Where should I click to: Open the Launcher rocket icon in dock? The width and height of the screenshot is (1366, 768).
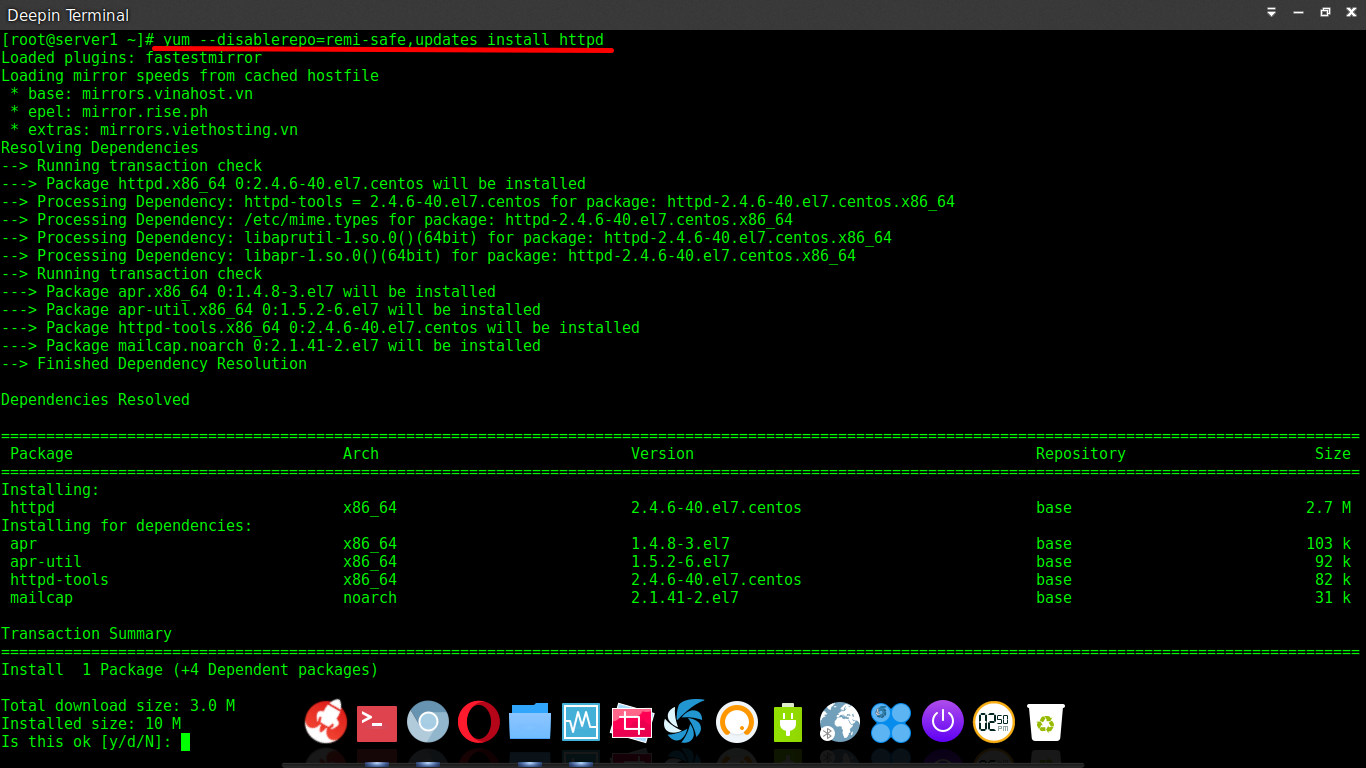click(x=325, y=721)
